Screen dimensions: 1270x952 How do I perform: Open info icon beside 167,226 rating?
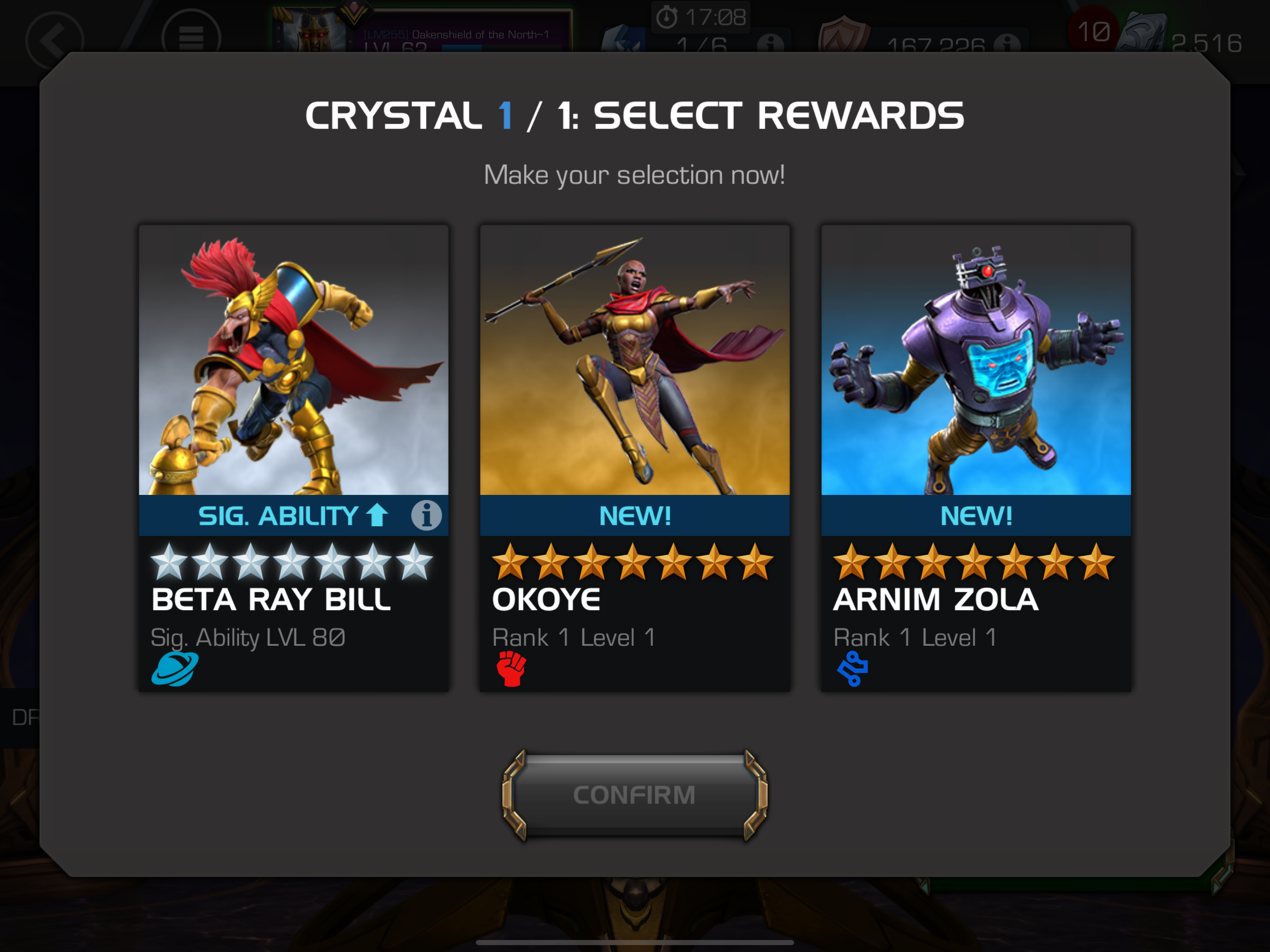[x=1007, y=44]
